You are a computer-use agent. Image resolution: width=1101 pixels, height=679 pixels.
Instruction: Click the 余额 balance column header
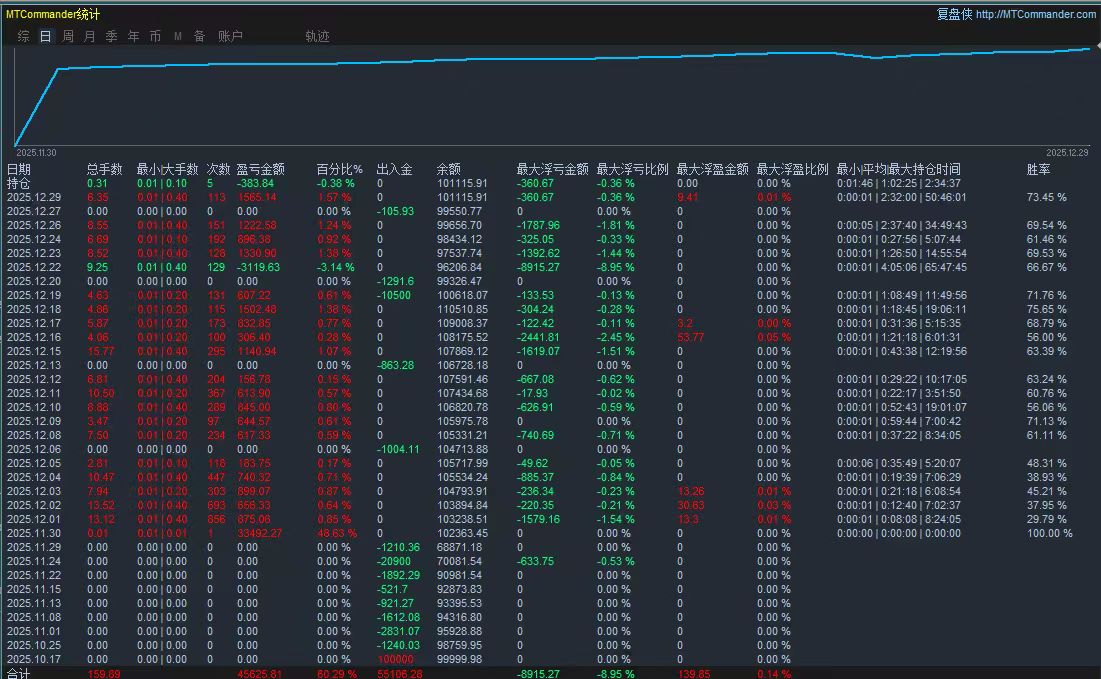coord(449,169)
